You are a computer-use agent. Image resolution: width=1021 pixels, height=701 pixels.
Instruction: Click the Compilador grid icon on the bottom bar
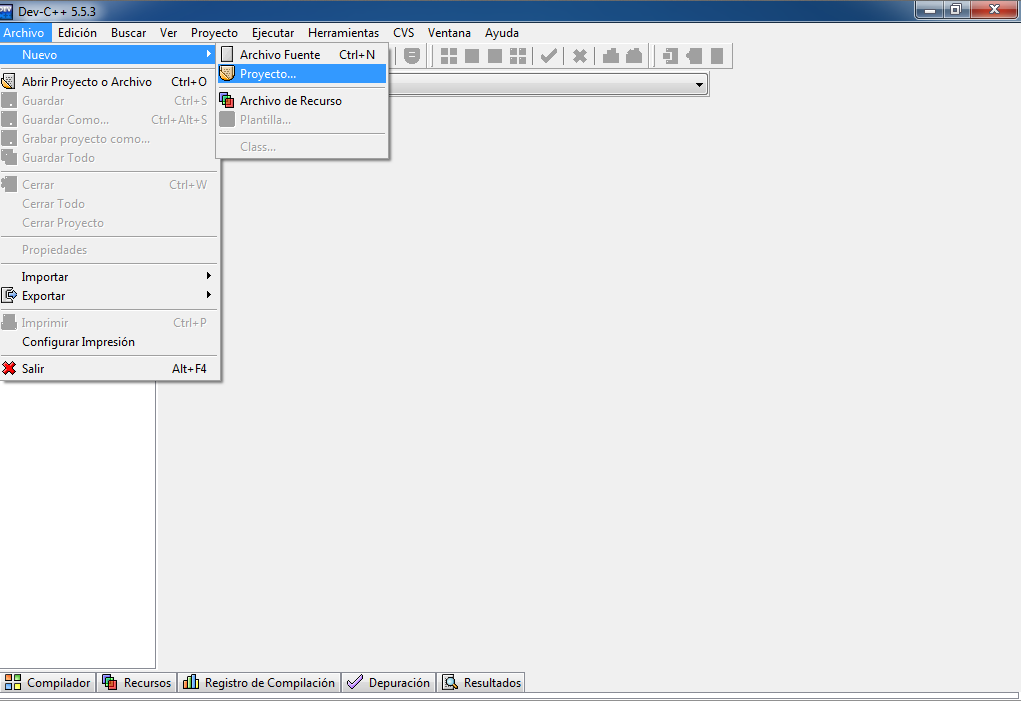pyautogui.click(x=12, y=682)
